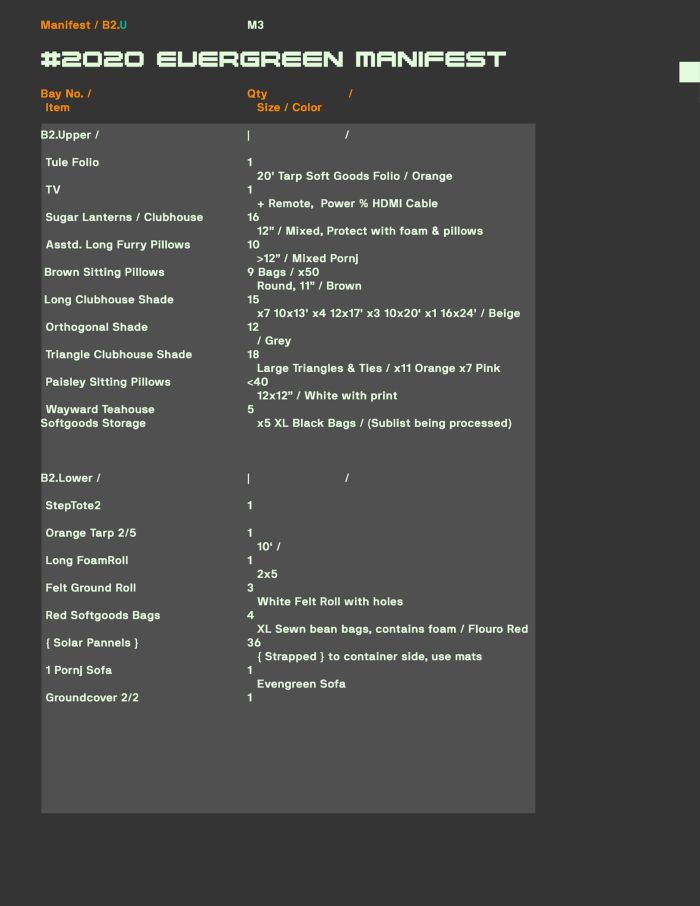Viewport: 700px width, 906px height.
Task: Select the B2.Upper section heading
Action: [69, 134]
